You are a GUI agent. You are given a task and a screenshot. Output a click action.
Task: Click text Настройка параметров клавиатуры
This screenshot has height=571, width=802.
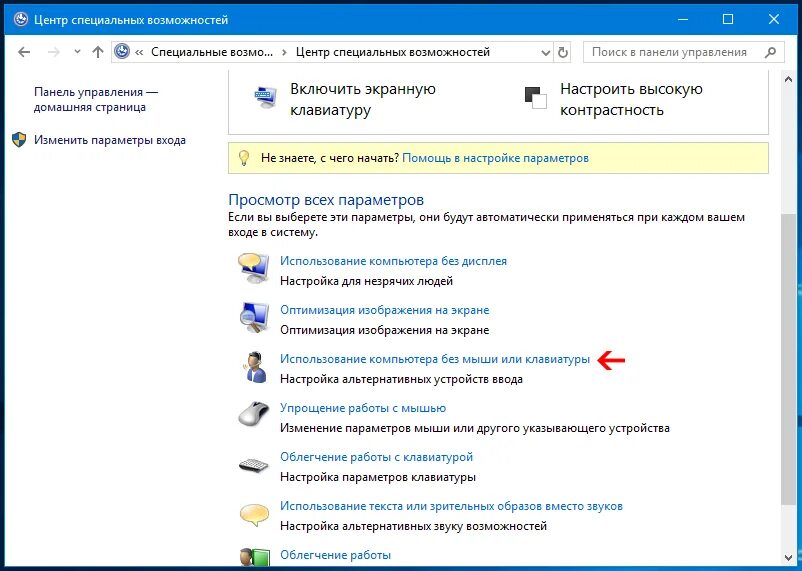(x=377, y=477)
